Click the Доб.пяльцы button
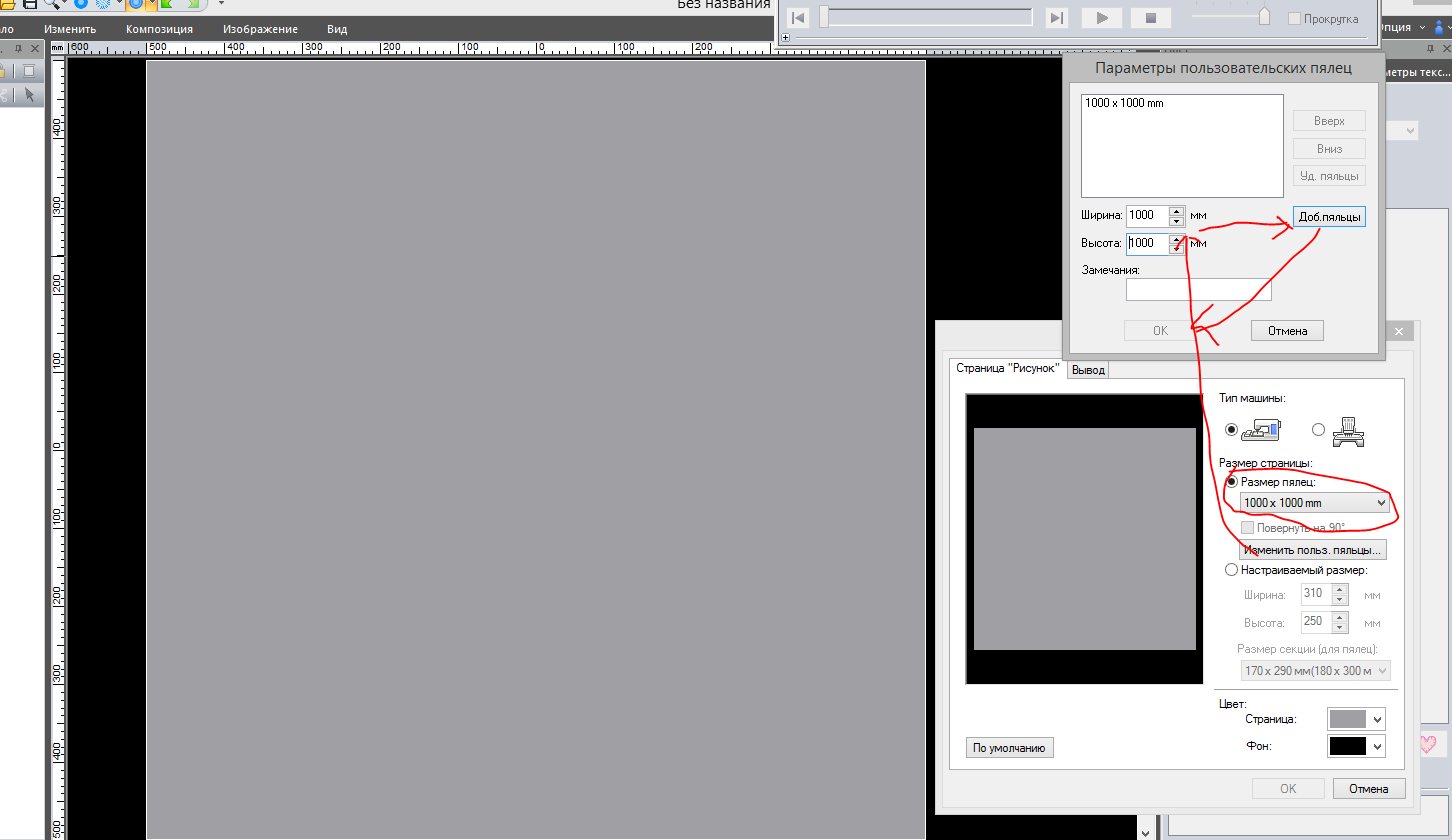 (1329, 216)
